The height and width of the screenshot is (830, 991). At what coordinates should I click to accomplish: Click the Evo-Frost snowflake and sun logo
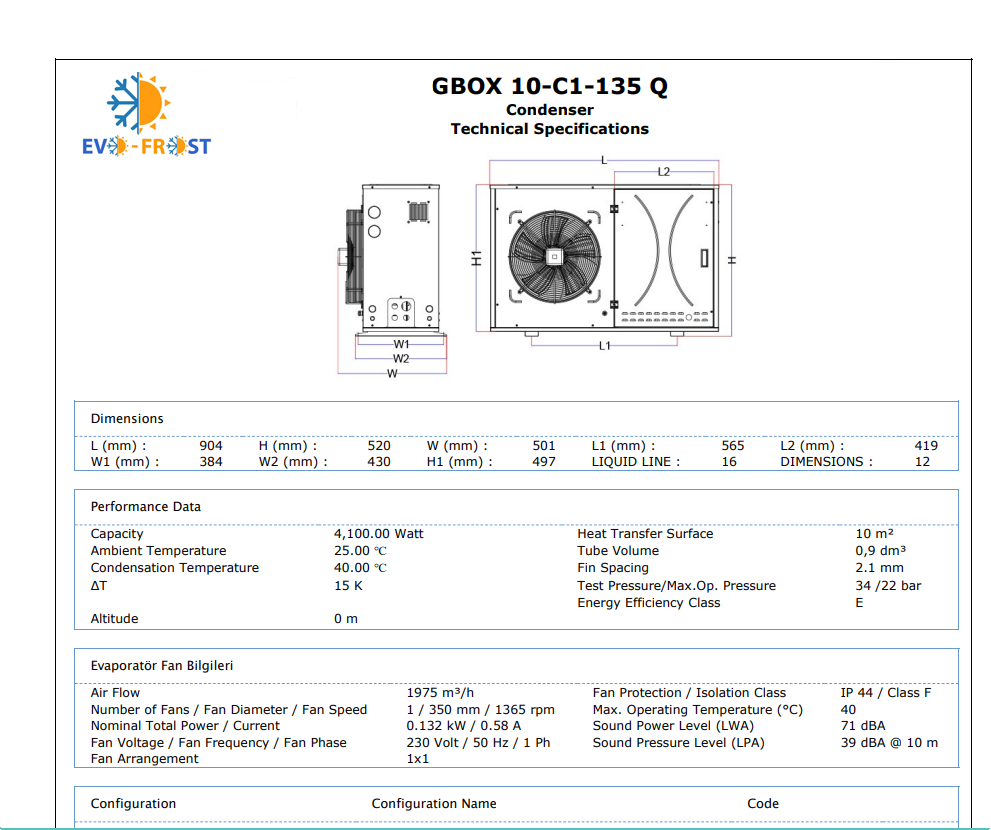[146, 114]
